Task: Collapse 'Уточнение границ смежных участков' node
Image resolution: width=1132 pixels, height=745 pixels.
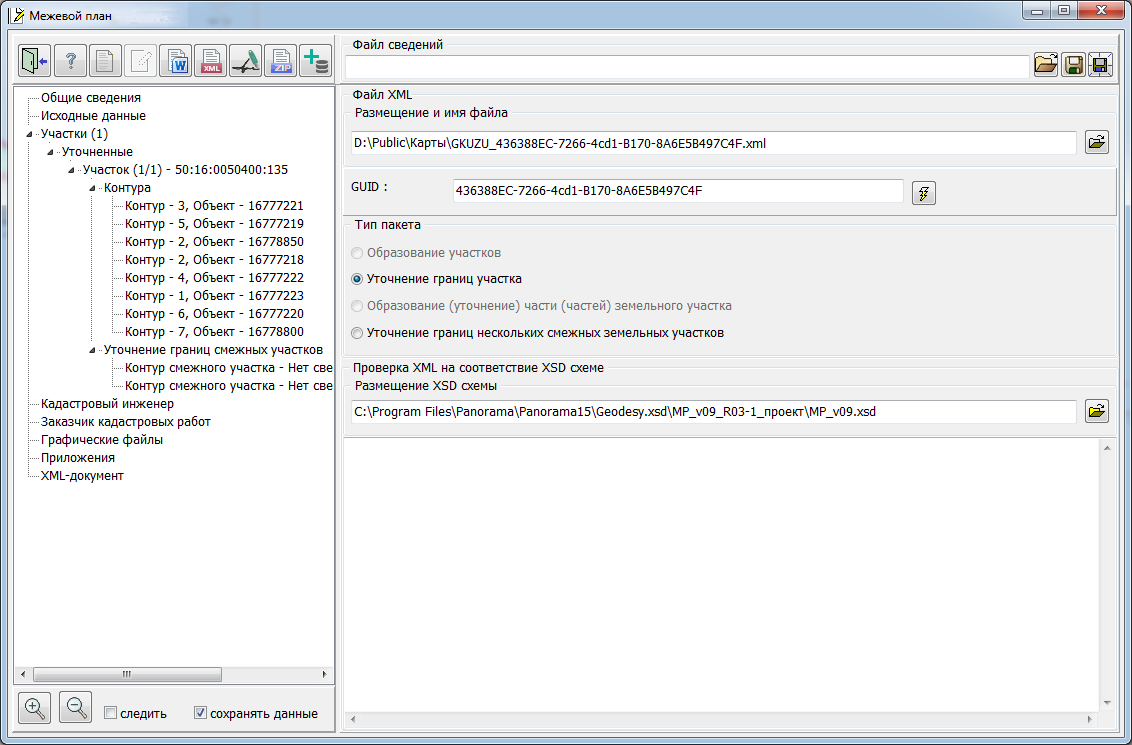Action: click(x=93, y=350)
